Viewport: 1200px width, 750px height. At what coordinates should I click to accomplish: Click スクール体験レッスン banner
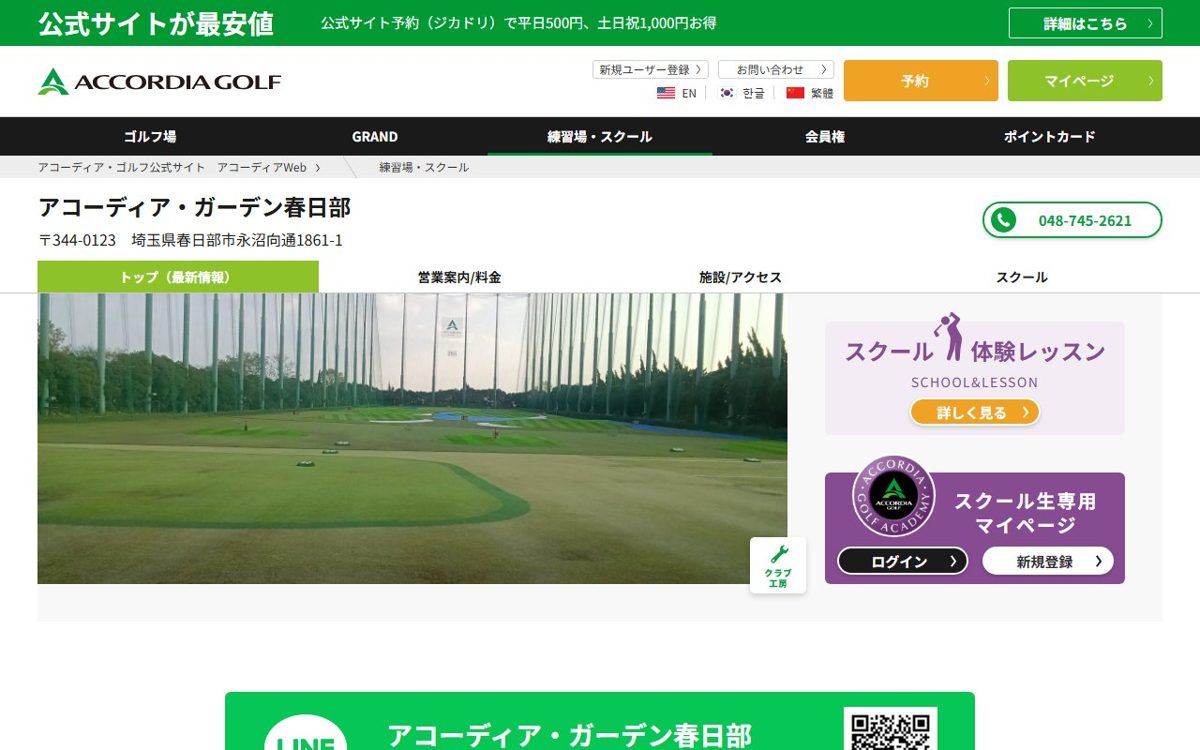coord(975,378)
